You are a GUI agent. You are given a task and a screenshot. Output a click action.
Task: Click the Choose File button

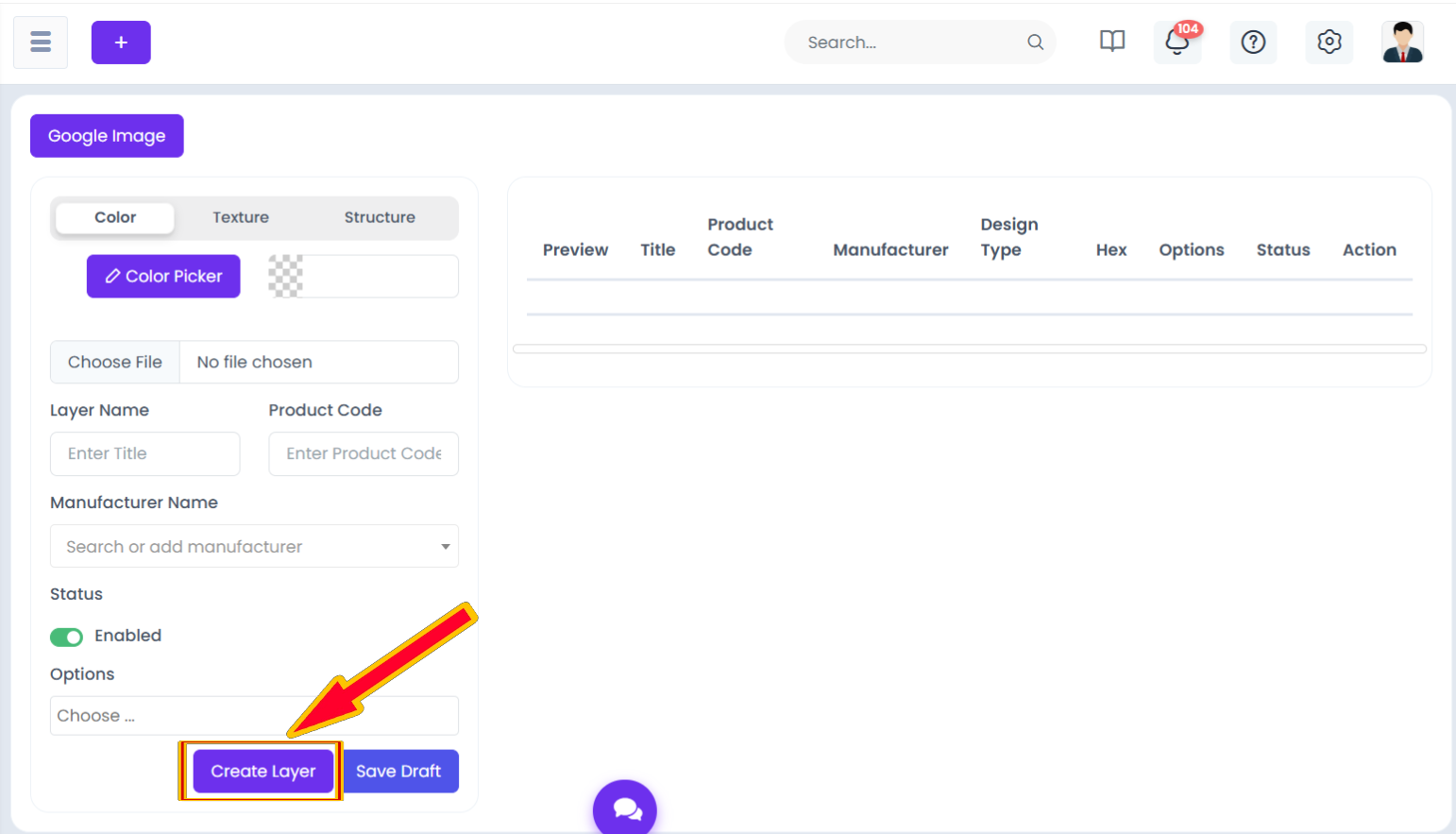click(115, 362)
